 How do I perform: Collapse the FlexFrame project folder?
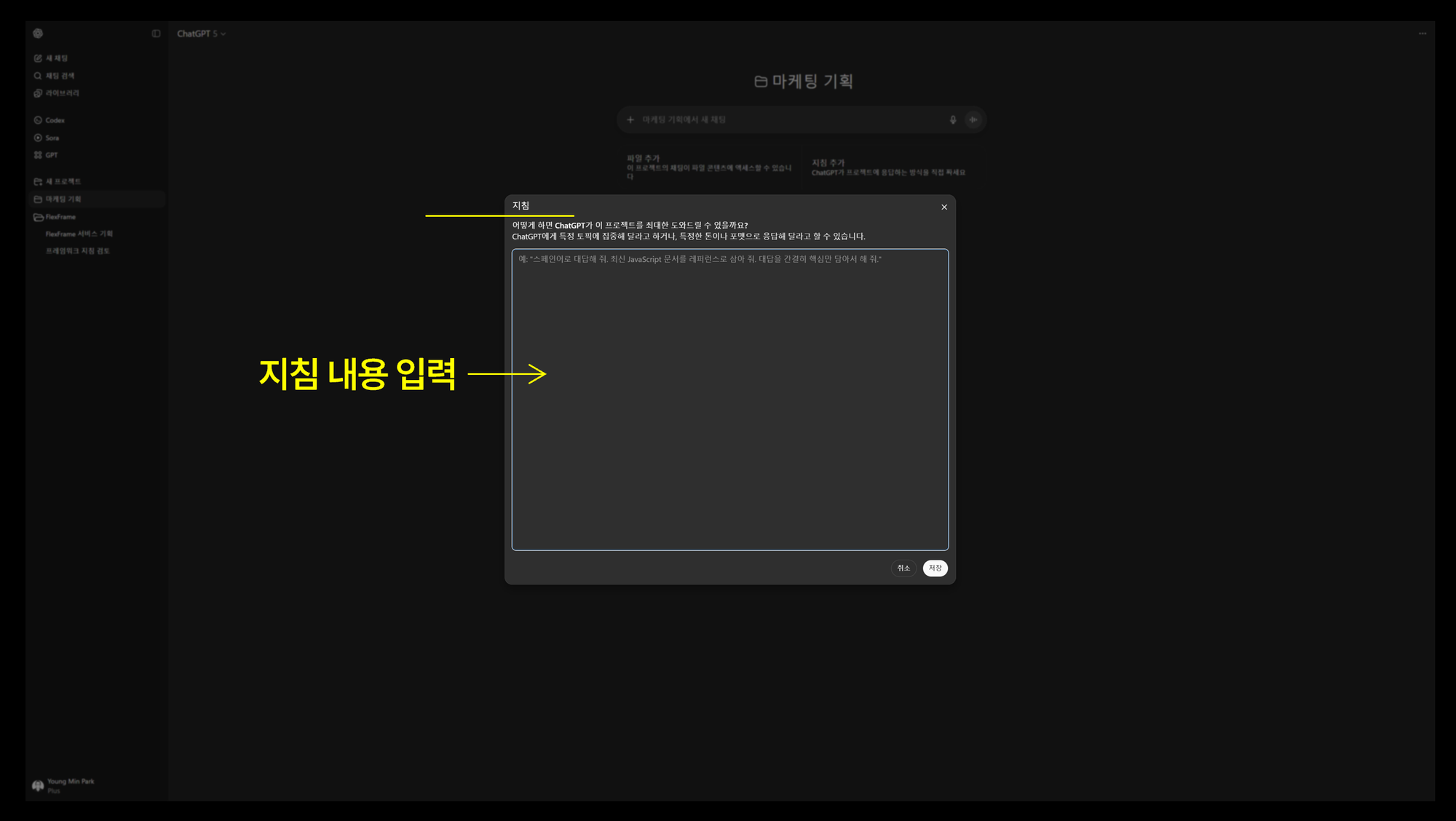(39, 217)
